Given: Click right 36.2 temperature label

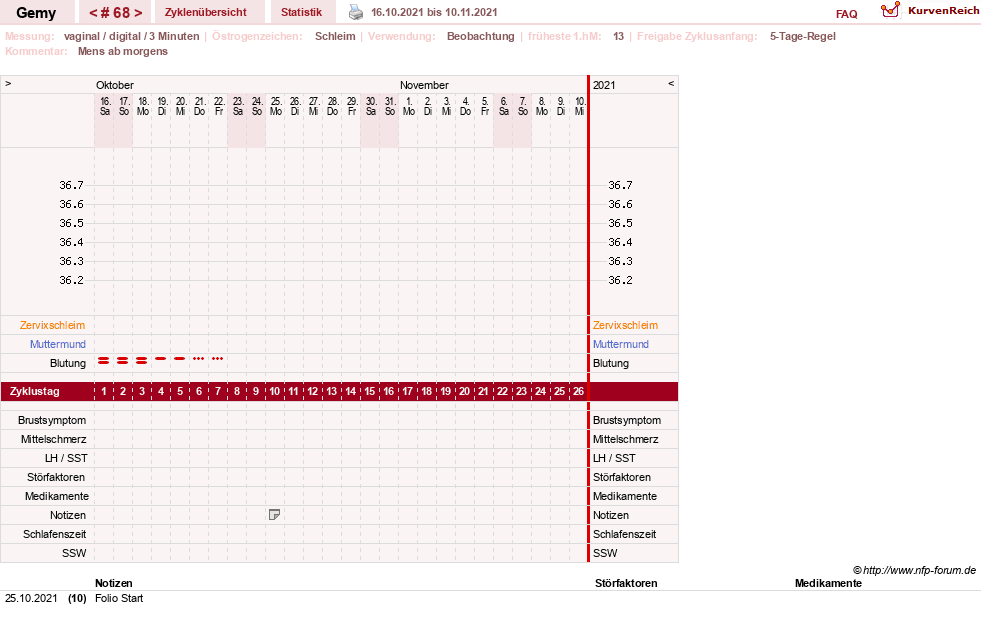Looking at the screenshot, I should tap(620, 280).
